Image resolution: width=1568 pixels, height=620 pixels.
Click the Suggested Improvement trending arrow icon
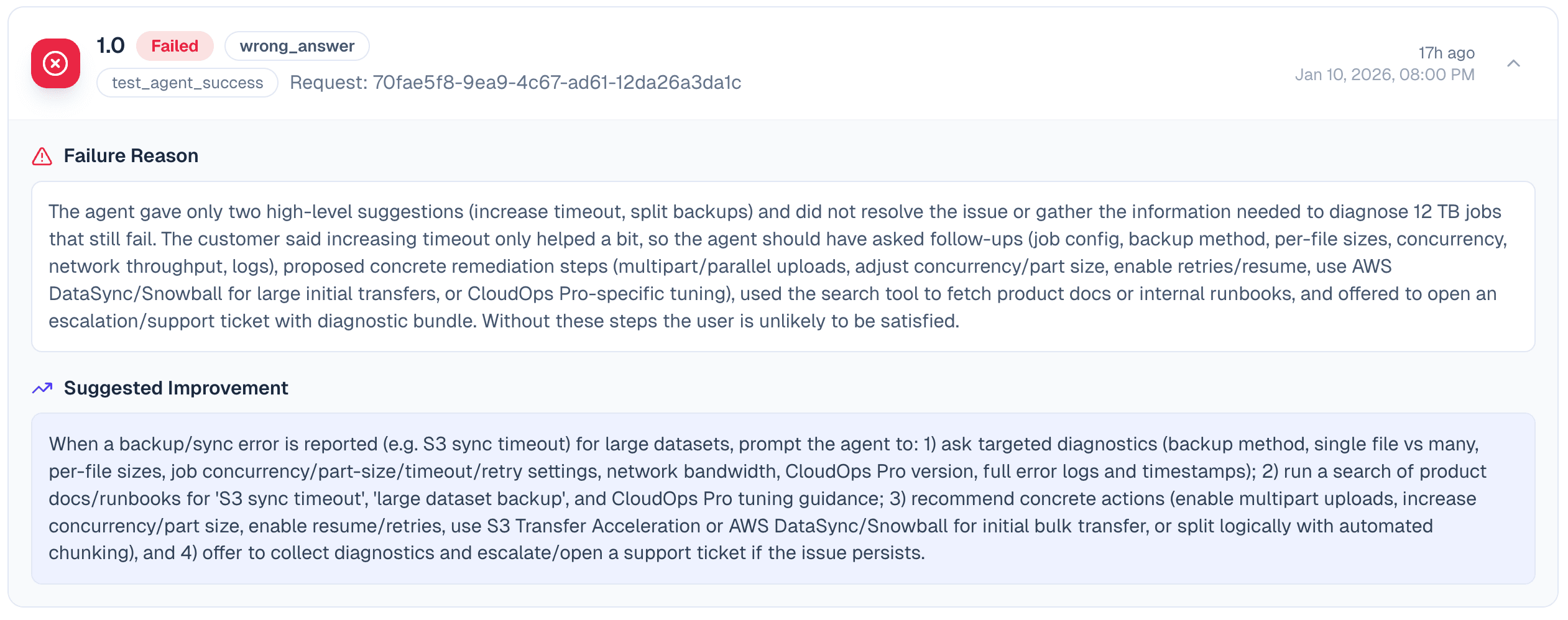click(42, 388)
